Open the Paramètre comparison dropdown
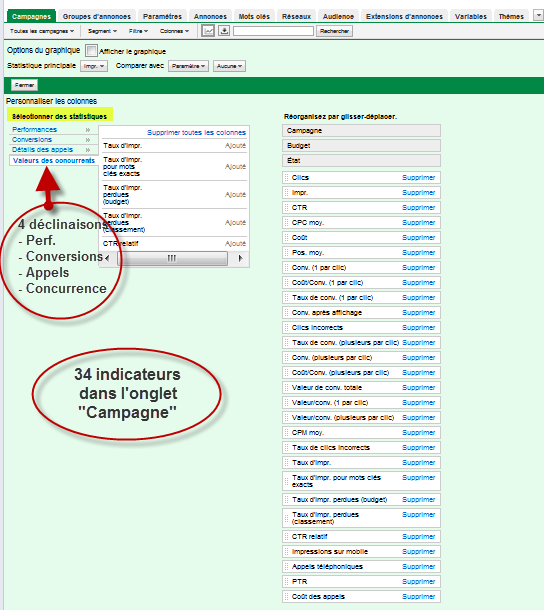The image size is (544, 610). pyautogui.click(x=188, y=66)
